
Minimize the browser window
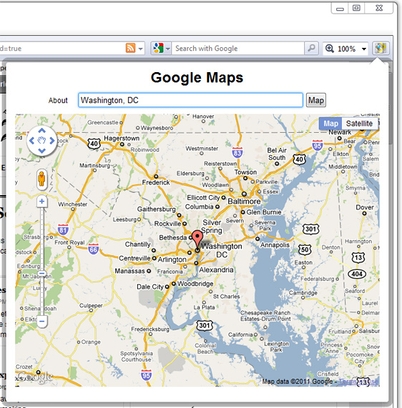340,8
